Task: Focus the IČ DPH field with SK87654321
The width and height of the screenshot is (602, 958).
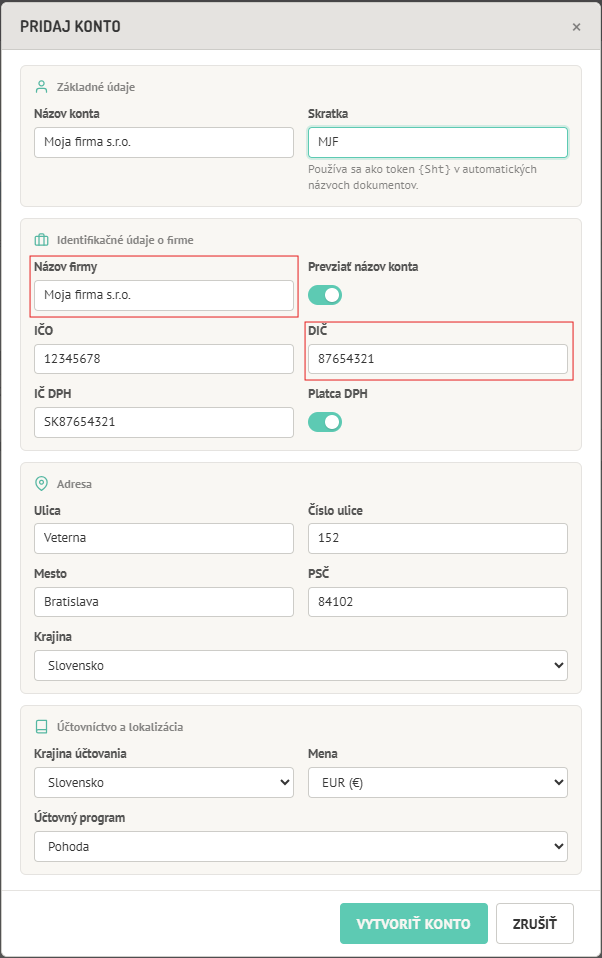Action: coord(164,422)
